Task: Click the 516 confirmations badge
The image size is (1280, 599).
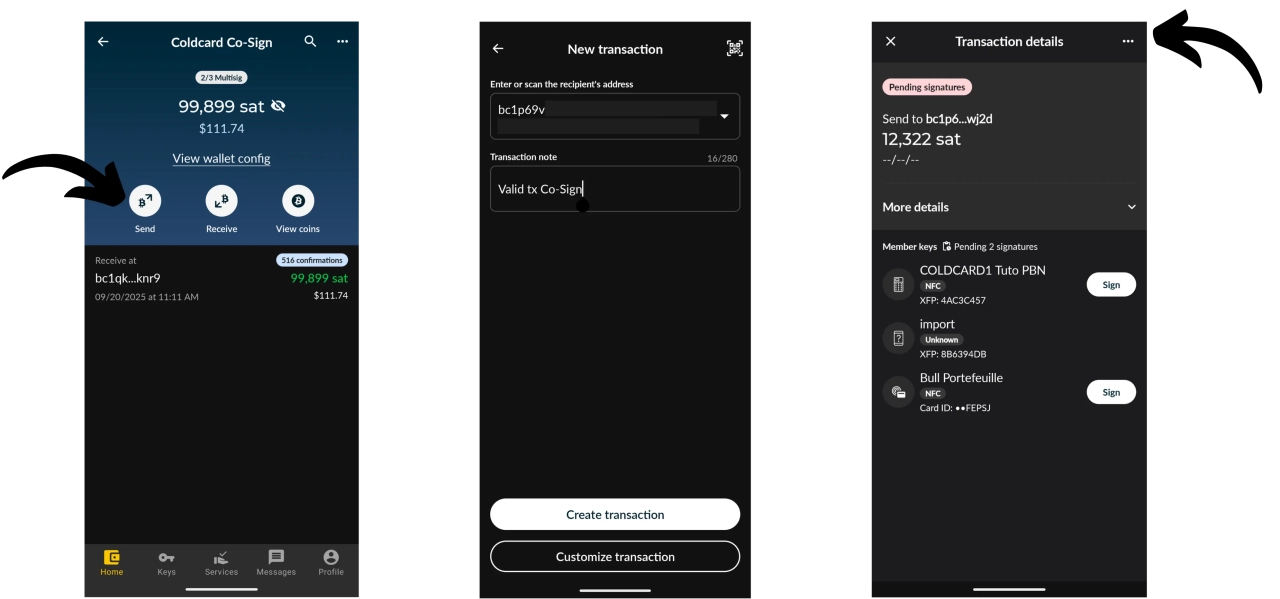Action: 312,260
